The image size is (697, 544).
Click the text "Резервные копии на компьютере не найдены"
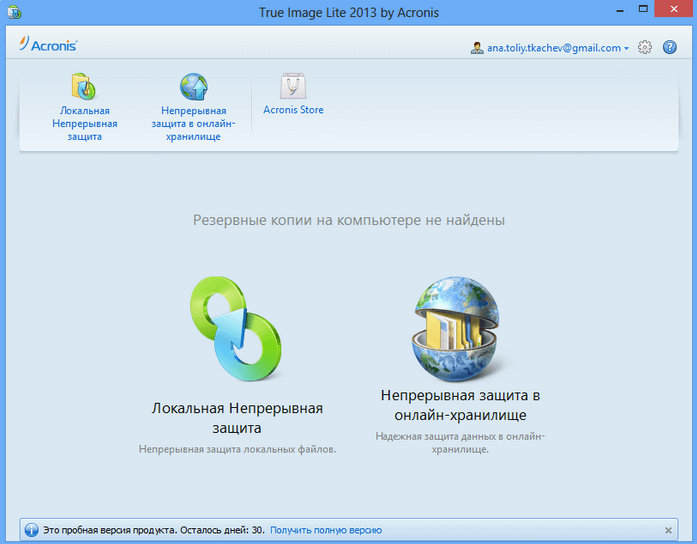coord(349,220)
